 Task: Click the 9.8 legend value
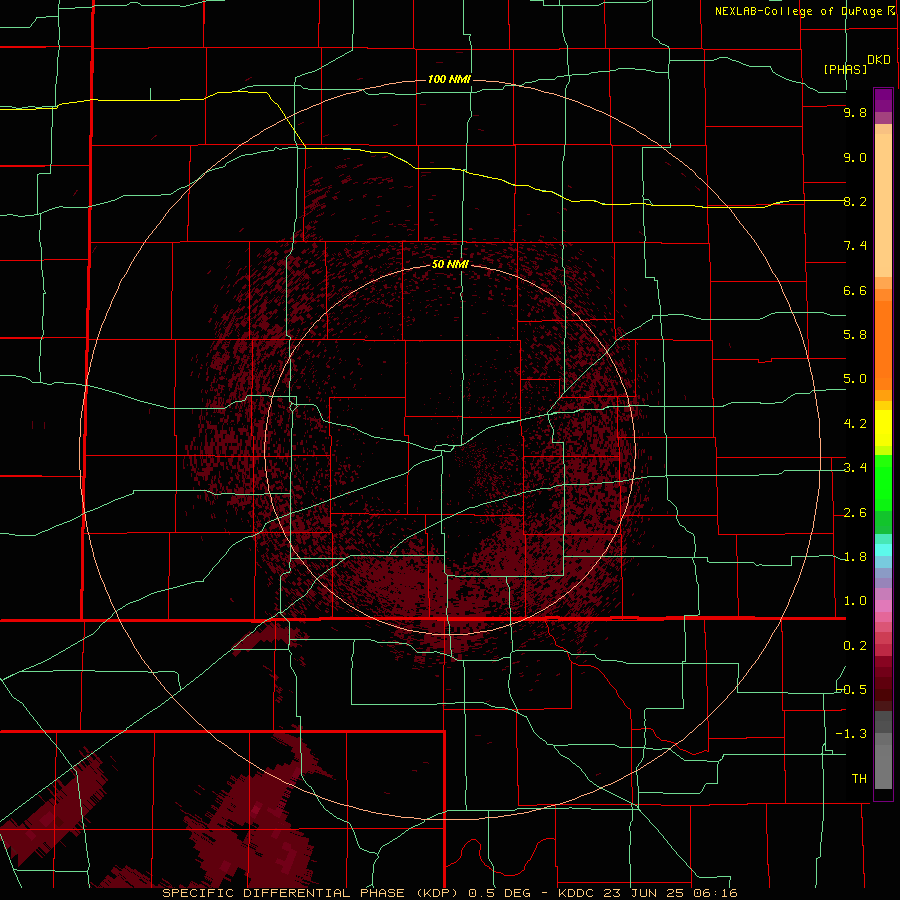point(855,112)
